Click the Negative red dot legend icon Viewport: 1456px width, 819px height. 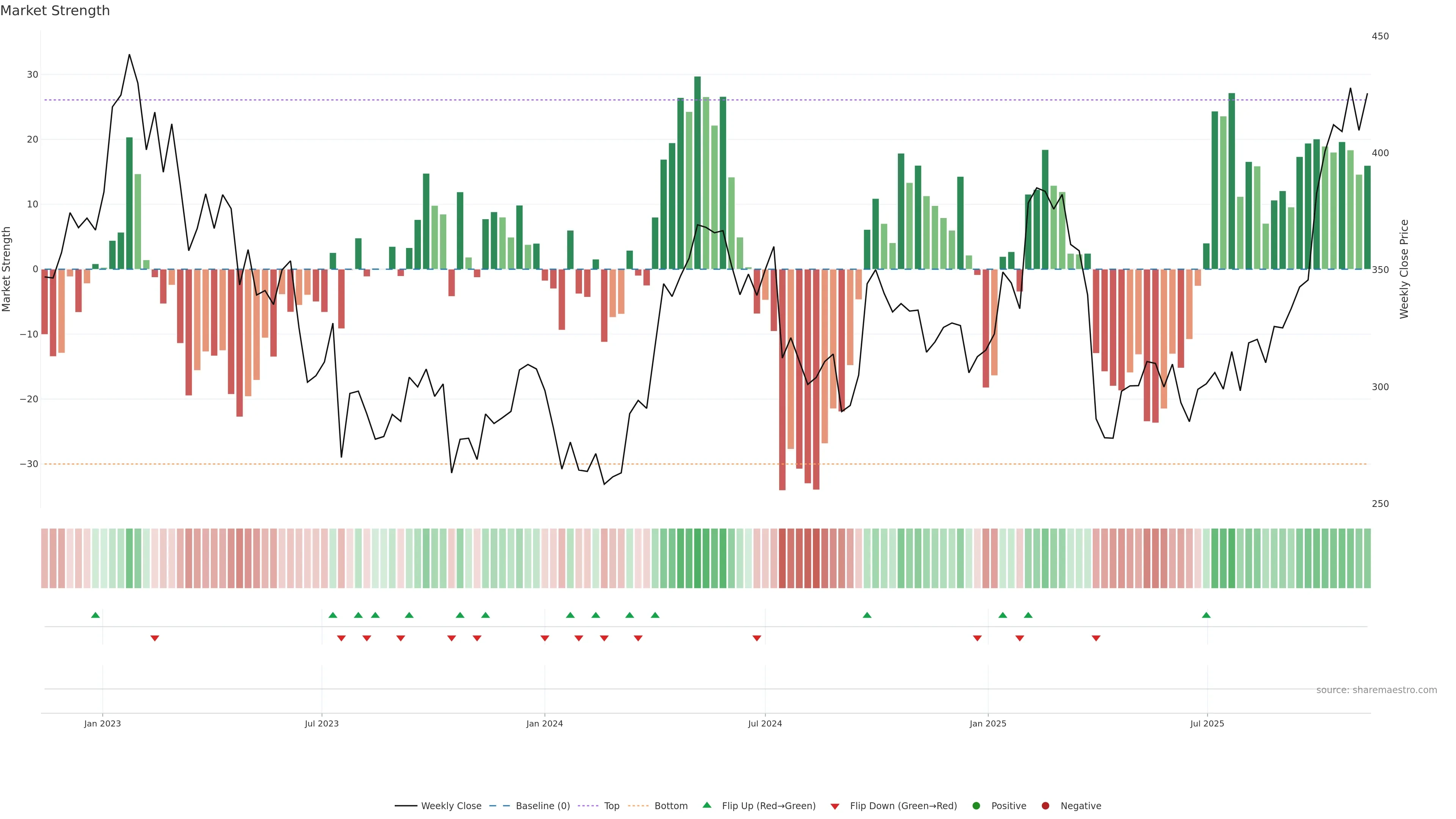coord(1045,805)
